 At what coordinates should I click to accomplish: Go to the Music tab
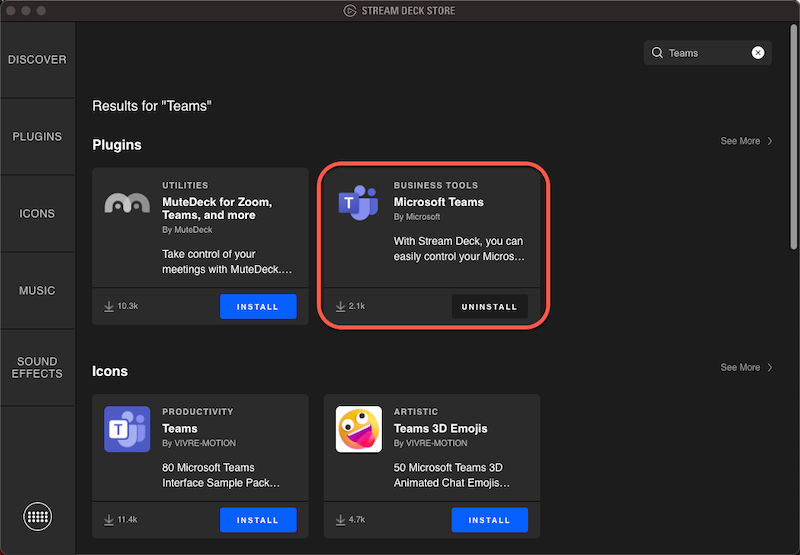(x=37, y=291)
